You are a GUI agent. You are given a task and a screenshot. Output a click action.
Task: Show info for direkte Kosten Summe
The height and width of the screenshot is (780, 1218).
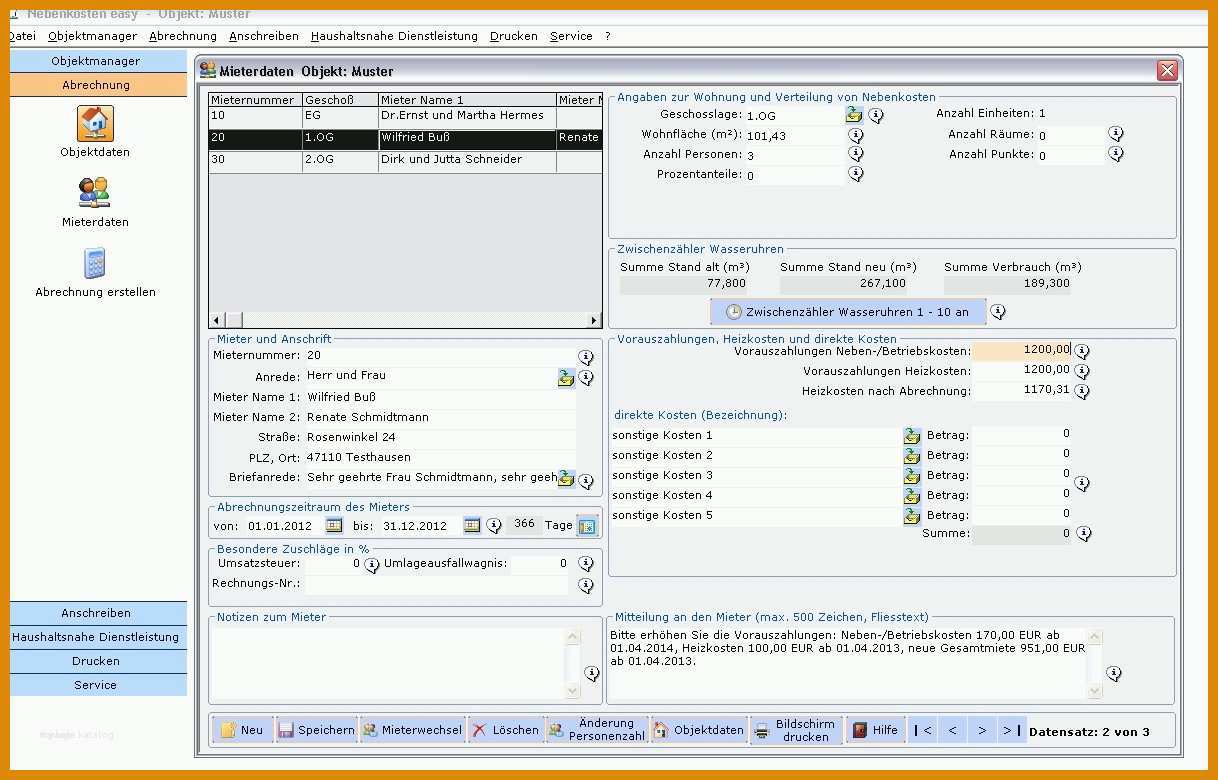pyautogui.click(x=1083, y=534)
